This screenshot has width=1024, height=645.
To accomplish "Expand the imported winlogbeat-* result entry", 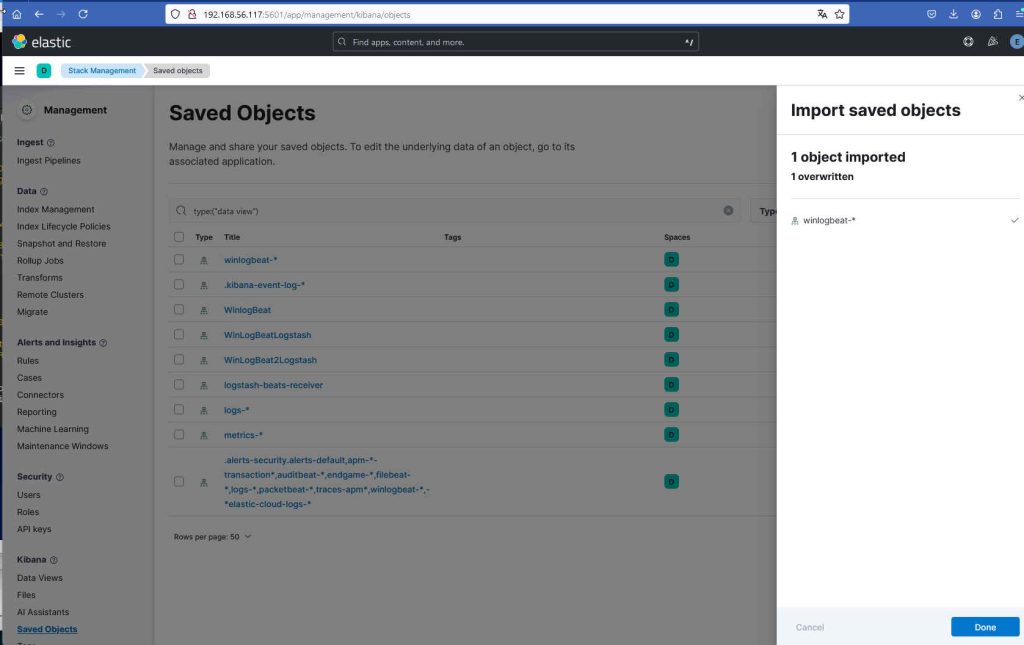I will [1016, 219].
